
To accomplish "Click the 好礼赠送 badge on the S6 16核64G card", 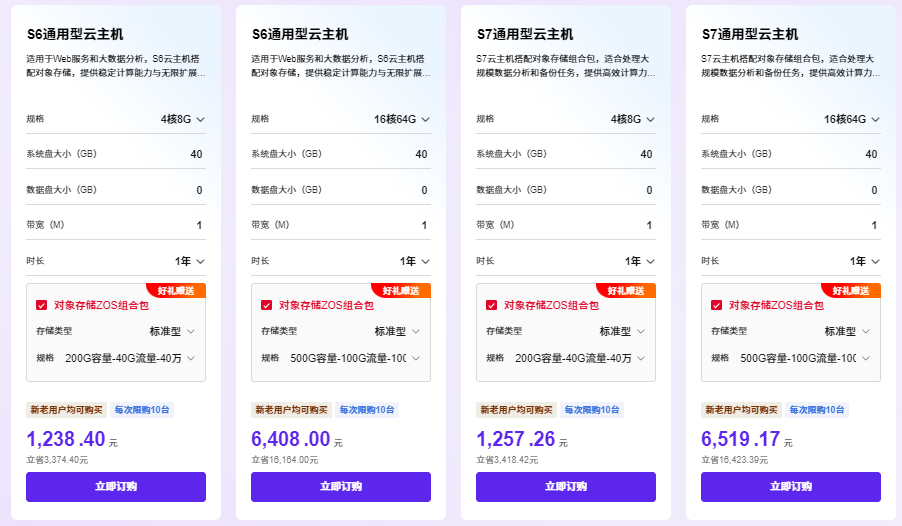I will pos(401,291).
